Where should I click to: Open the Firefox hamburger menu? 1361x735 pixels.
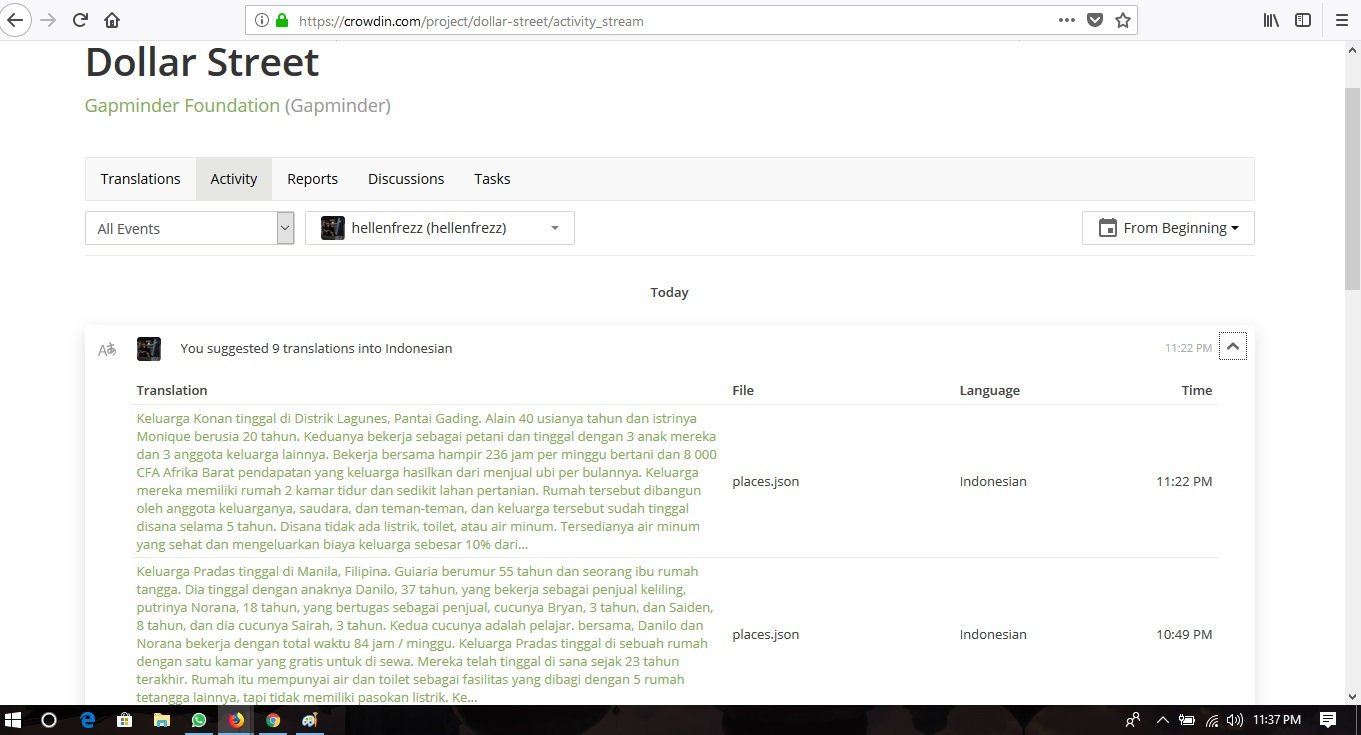coord(1341,20)
